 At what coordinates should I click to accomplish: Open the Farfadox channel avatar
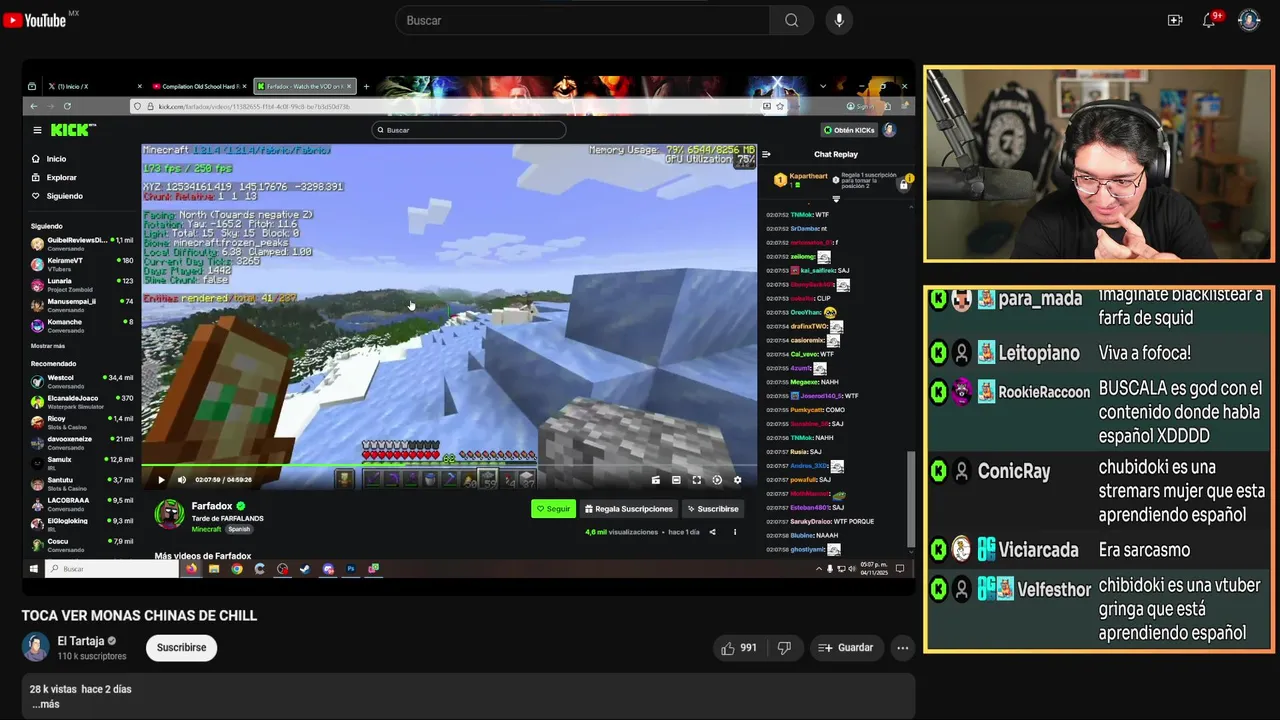pyautogui.click(x=169, y=514)
